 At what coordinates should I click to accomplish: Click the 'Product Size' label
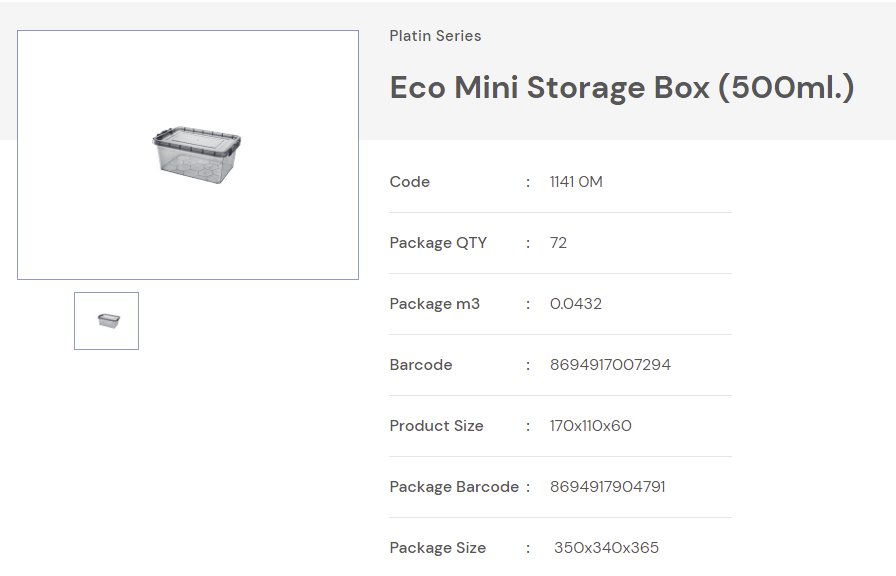click(x=437, y=426)
